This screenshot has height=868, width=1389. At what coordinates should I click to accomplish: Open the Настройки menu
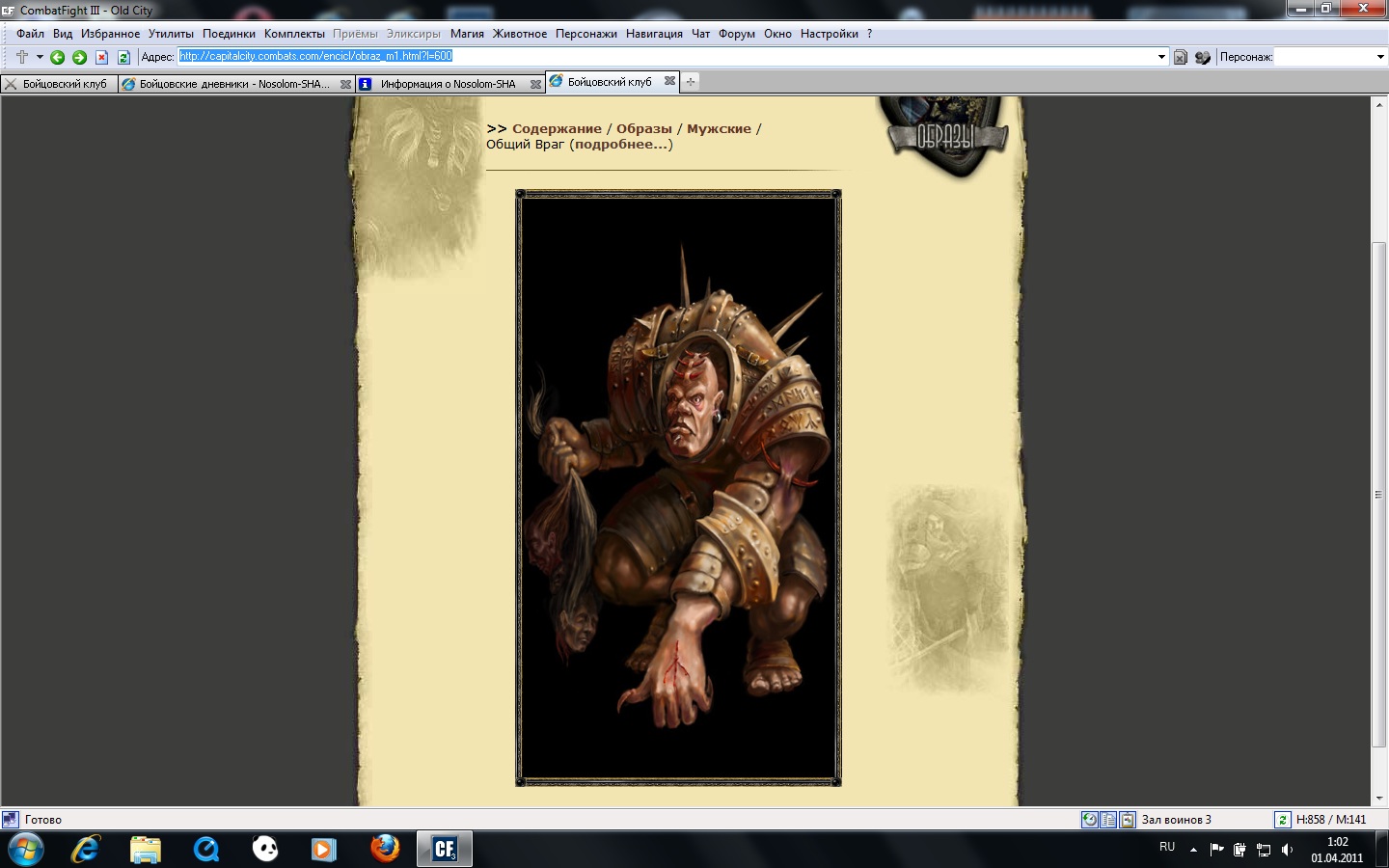coord(829,34)
